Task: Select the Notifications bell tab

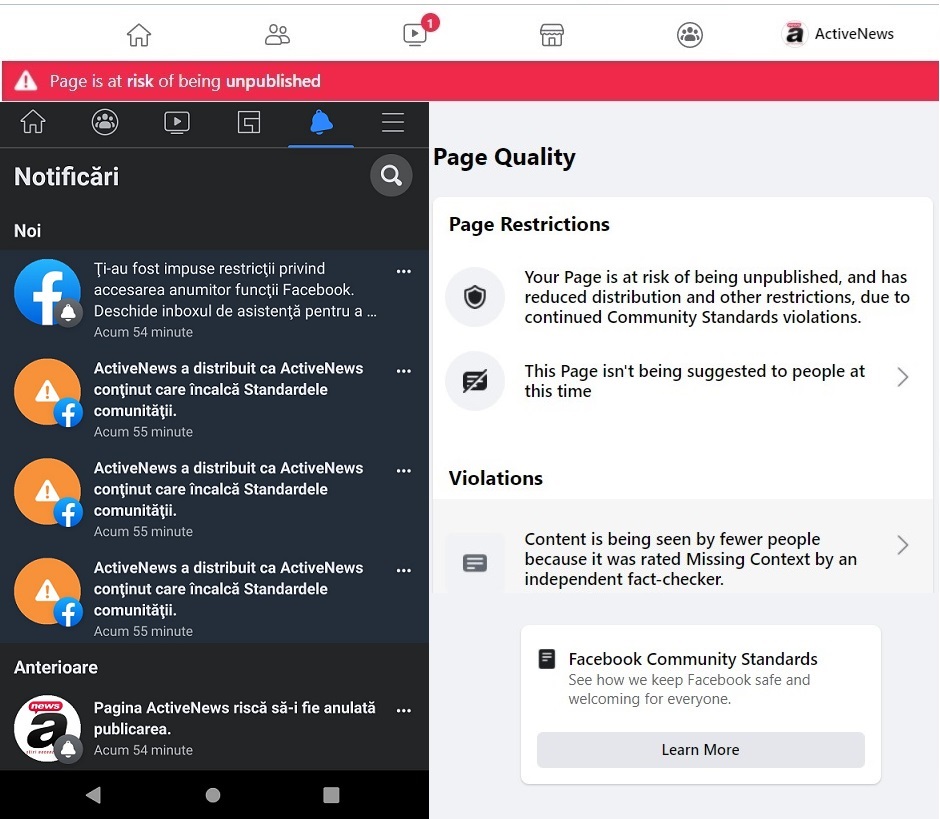Action: [321, 123]
